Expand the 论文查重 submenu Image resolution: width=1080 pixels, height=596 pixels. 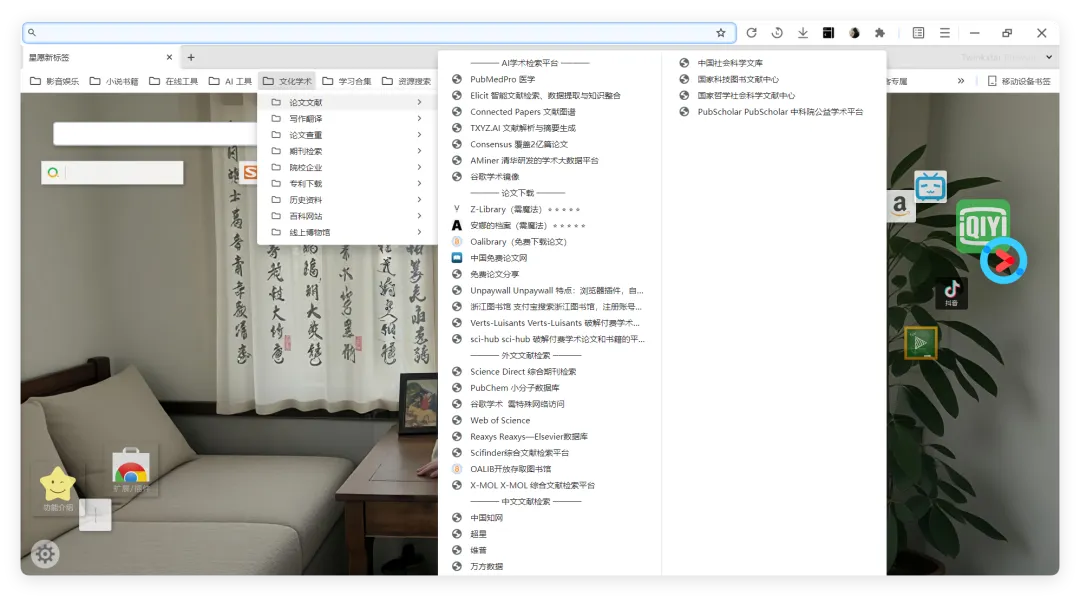click(x=346, y=135)
